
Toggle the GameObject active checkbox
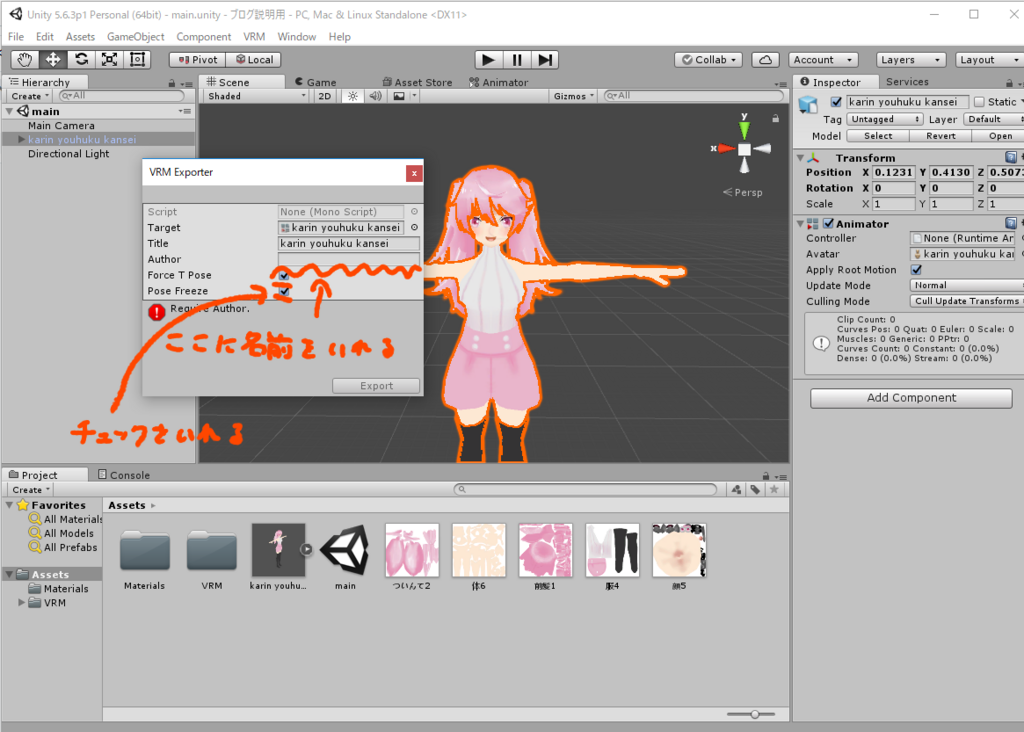click(x=836, y=102)
